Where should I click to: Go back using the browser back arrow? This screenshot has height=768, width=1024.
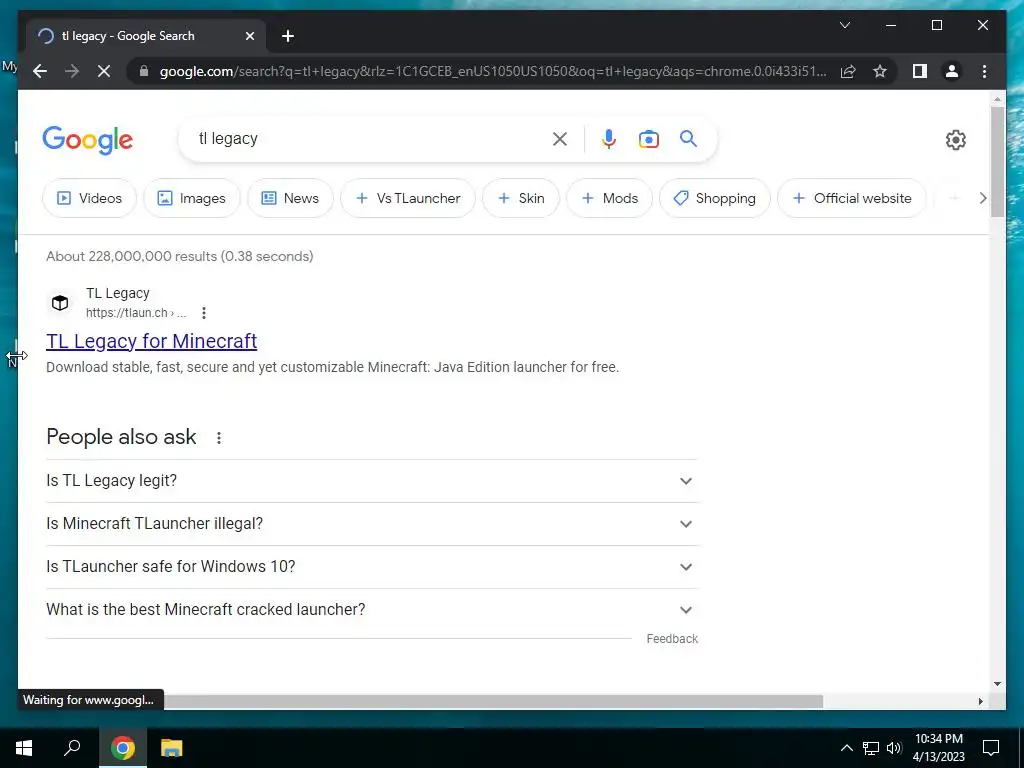(40, 71)
